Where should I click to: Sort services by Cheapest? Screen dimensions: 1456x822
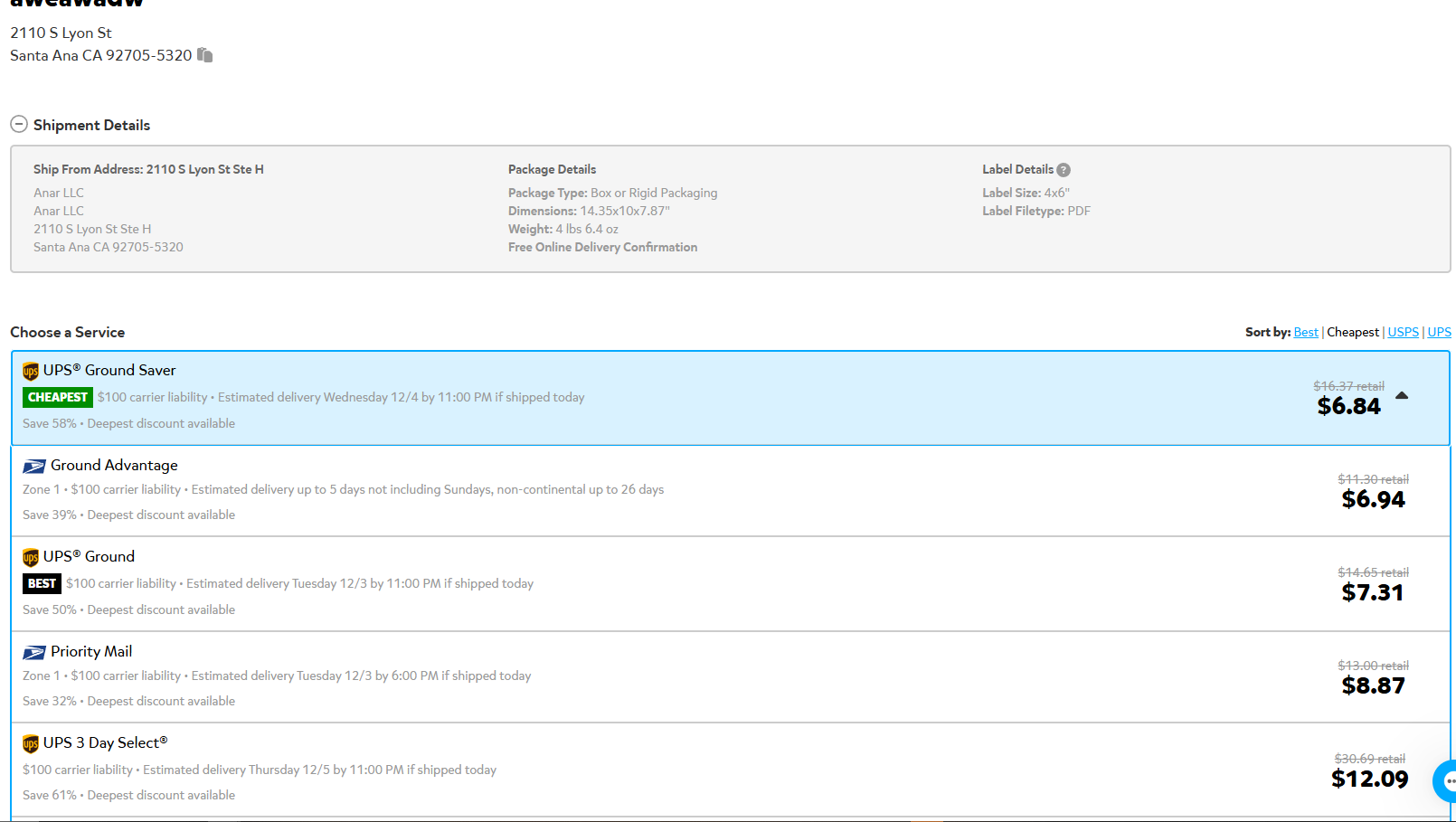1353,332
